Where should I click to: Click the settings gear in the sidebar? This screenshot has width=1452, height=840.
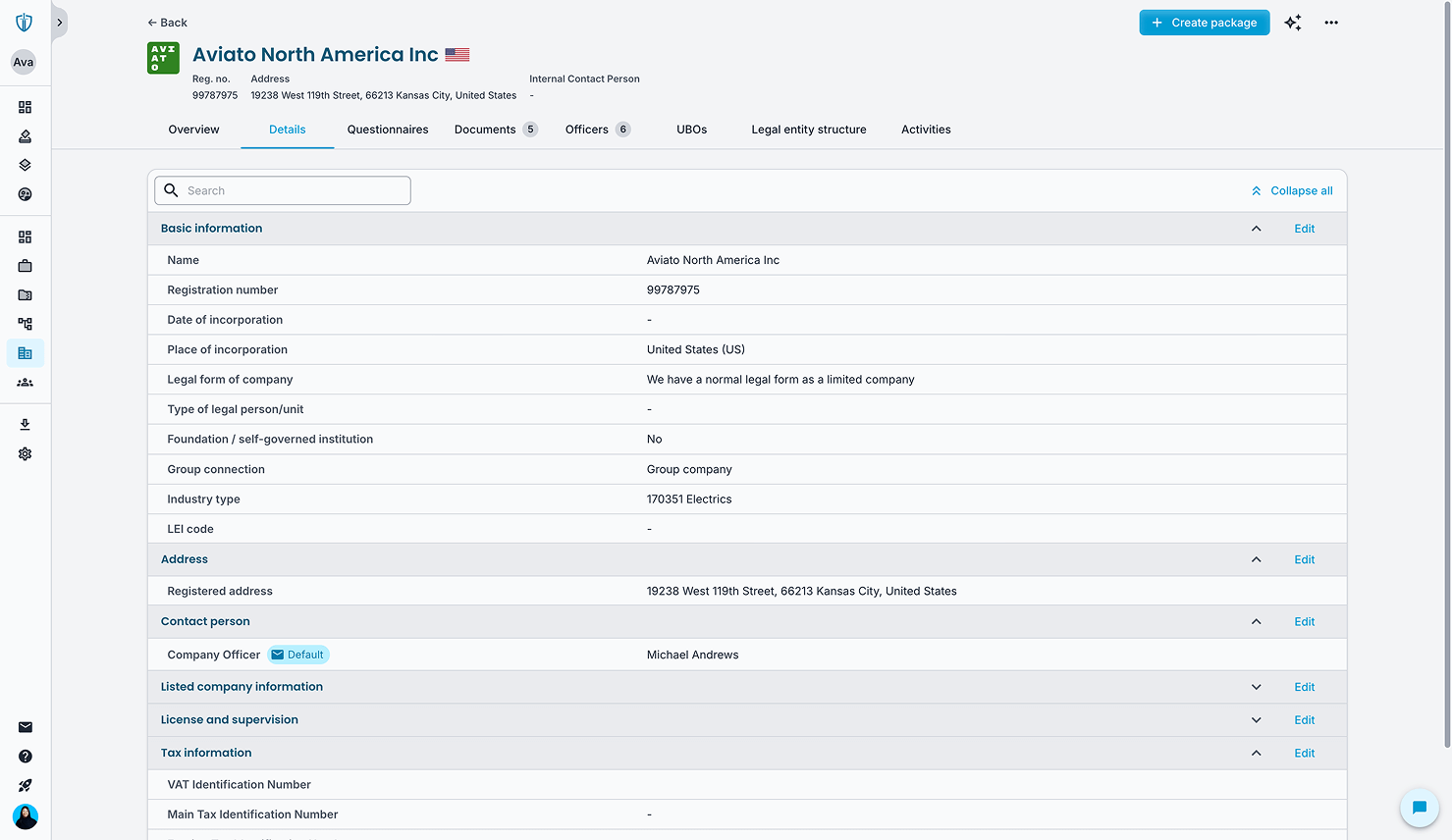(x=25, y=453)
